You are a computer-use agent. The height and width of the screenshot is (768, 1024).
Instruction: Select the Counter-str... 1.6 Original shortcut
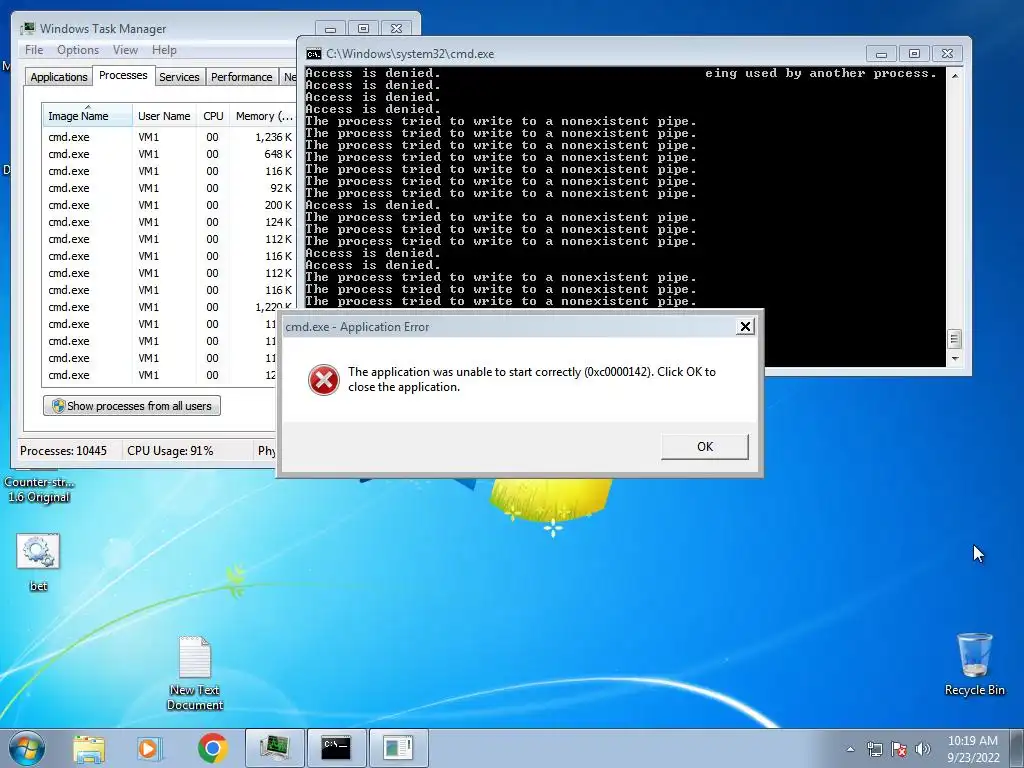pos(39,488)
